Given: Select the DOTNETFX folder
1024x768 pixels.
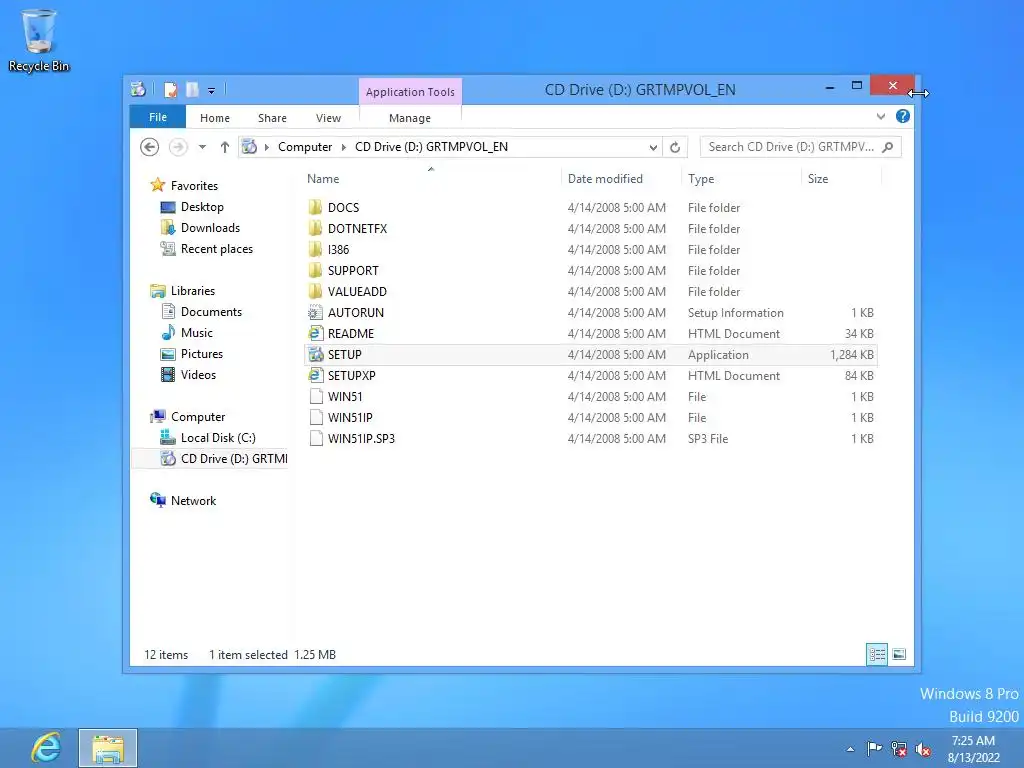Looking at the screenshot, I should 590,229.
